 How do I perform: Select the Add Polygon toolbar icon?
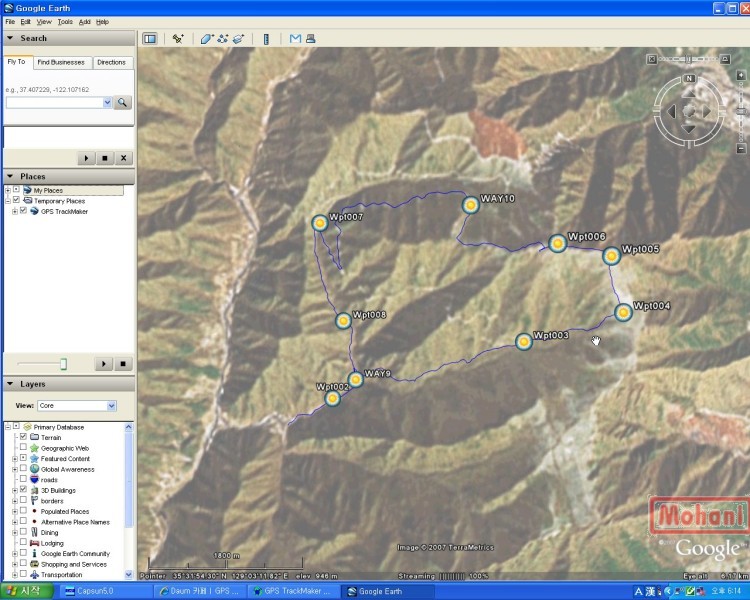click(x=206, y=39)
